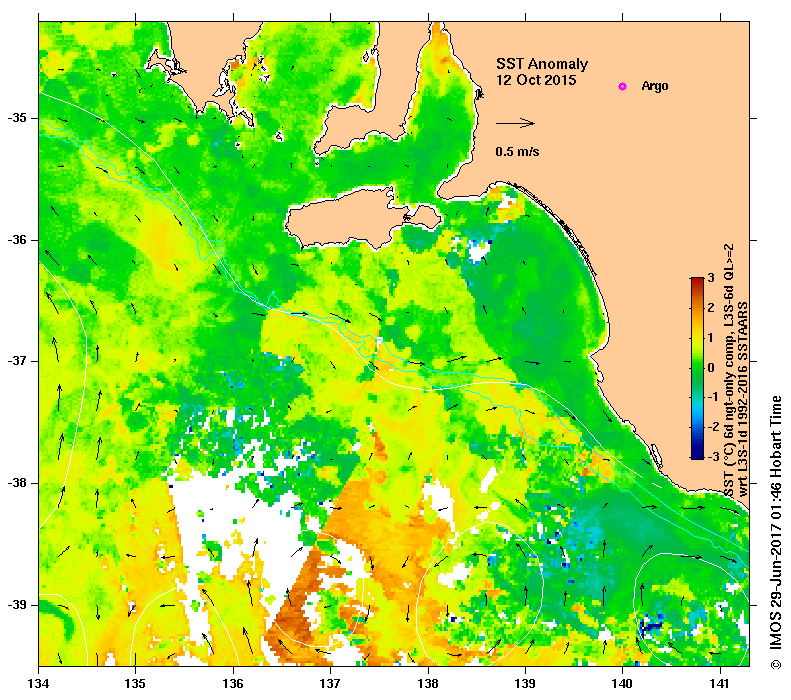This screenshot has width=791, height=700.
Task: Click the copyright symbol beside IMOS text
Action: tap(775, 664)
